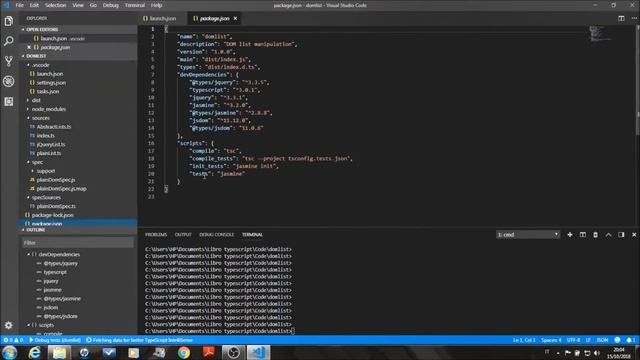The image size is (640, 360).
Task: Open notifications bell in status bar
Action: click(x=631, y=340)
